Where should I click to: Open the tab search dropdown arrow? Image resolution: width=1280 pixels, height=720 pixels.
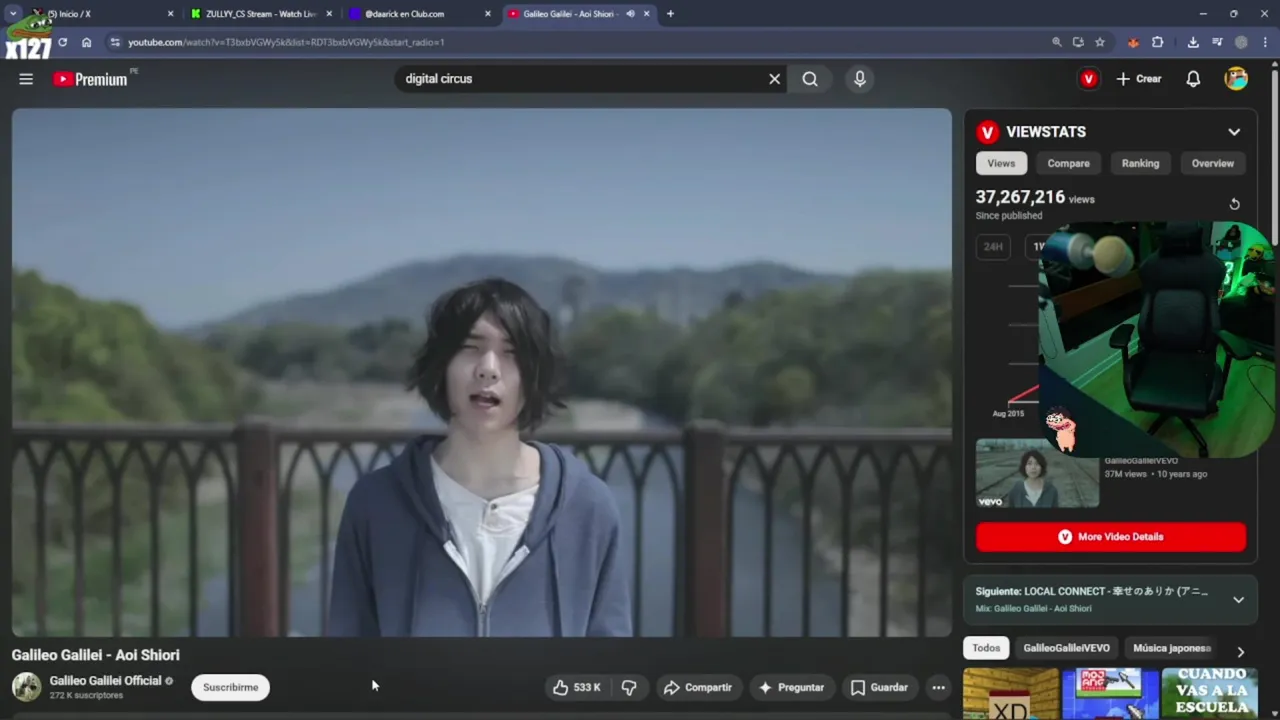point(13,14)
